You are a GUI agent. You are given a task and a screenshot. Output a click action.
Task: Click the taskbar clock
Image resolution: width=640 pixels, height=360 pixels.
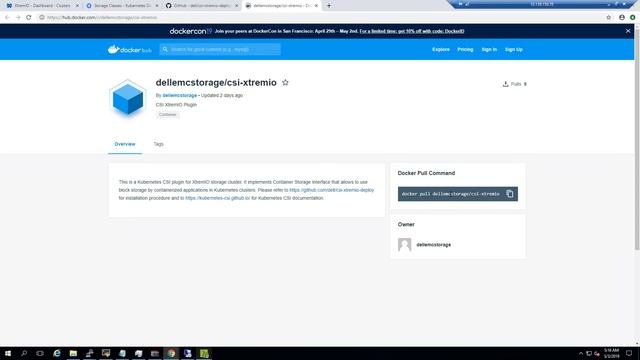click(x=611, y=353)
